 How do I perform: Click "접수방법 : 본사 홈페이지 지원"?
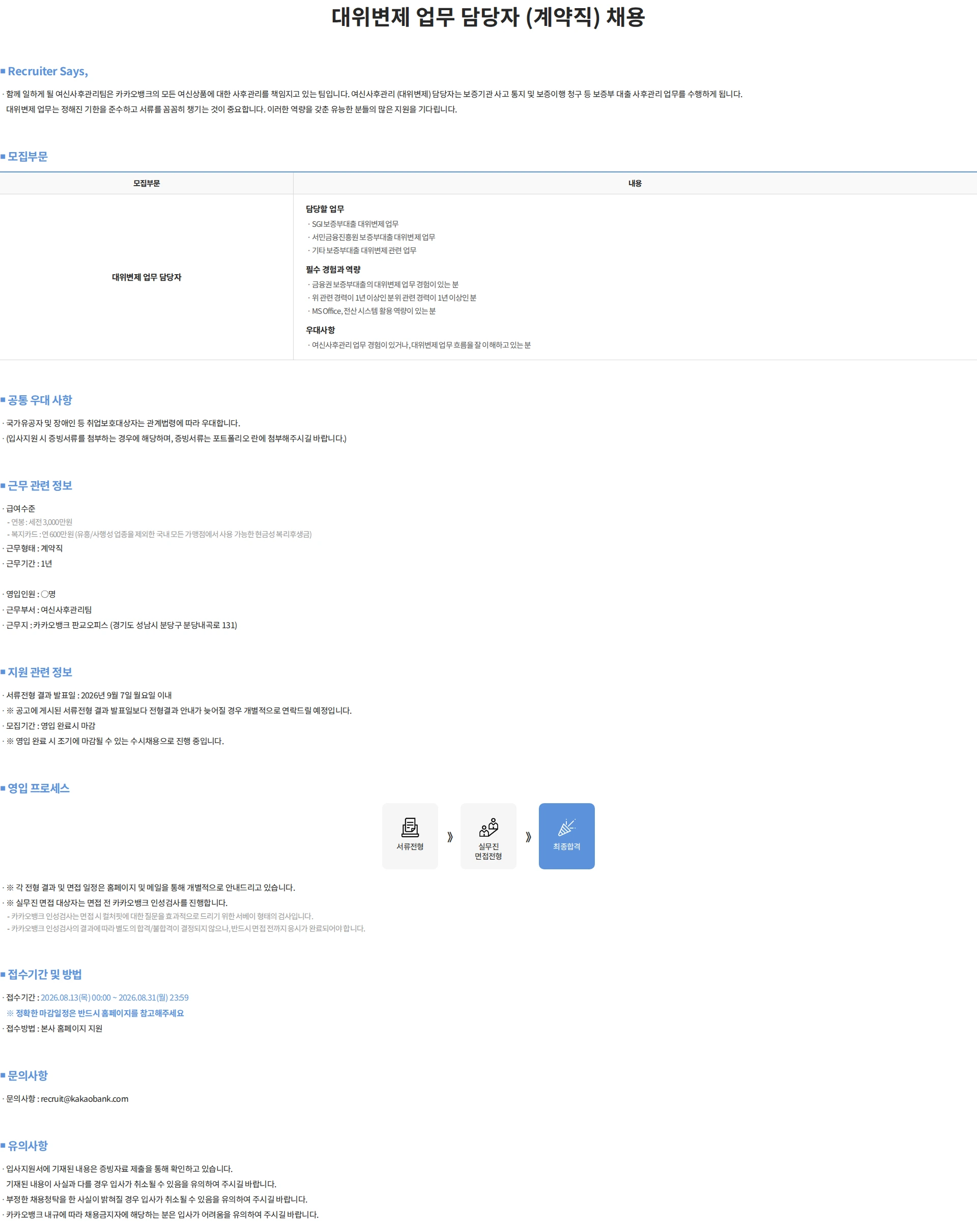[x=54, y=1029]
